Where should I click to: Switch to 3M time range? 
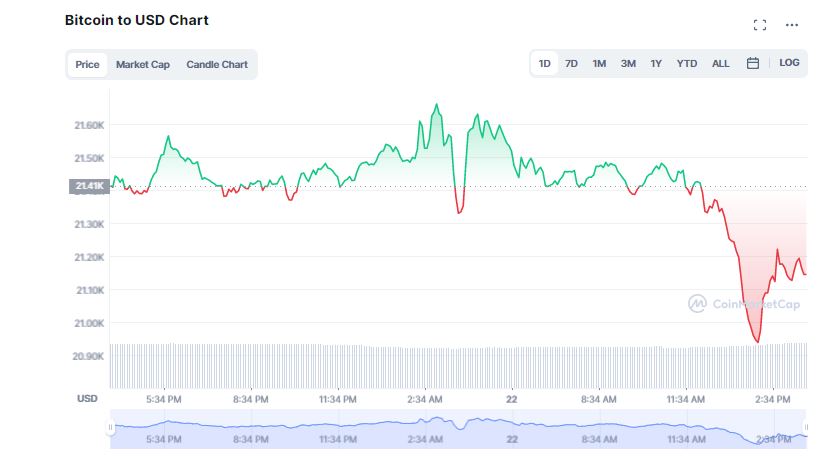628,64
